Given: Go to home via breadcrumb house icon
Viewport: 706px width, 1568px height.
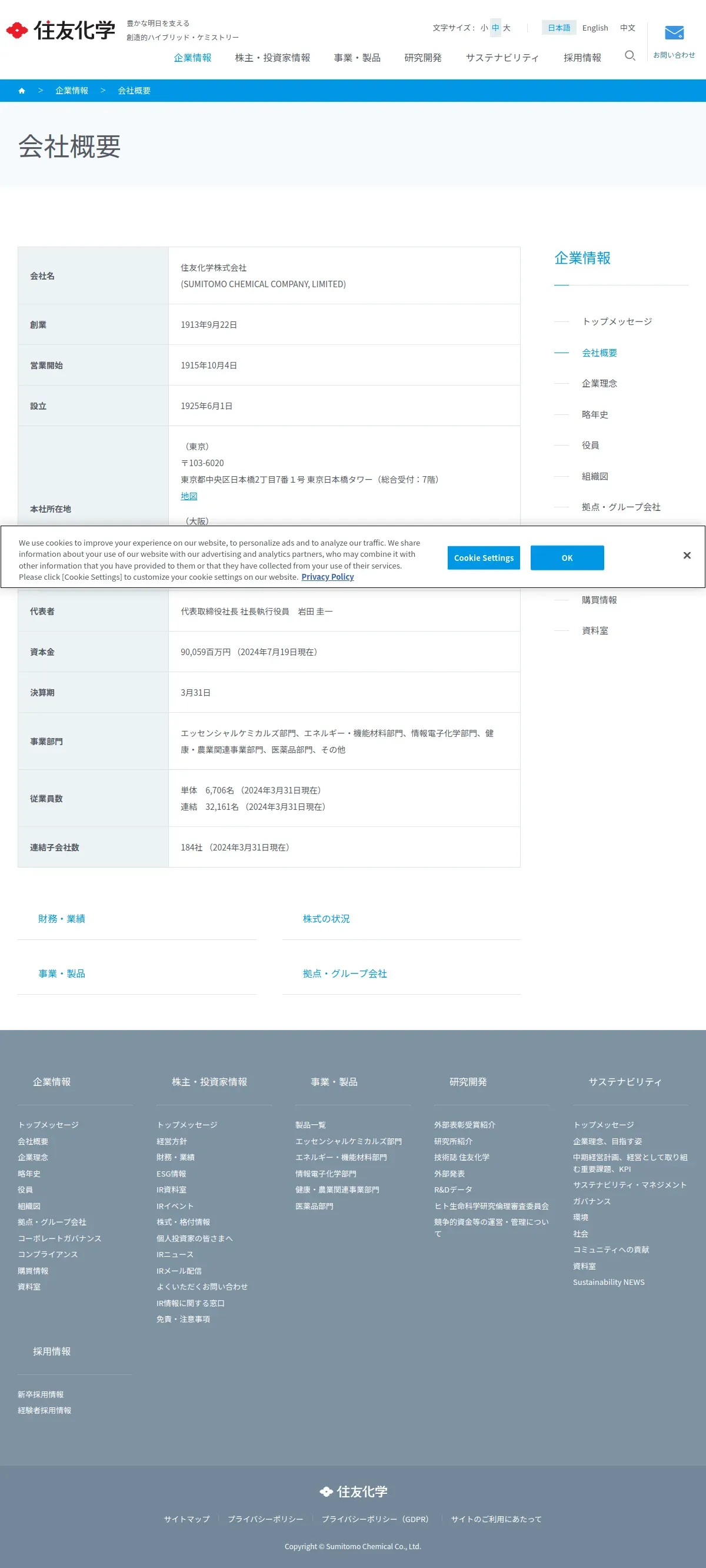Looking at the screenshot, I should (22, 91).
